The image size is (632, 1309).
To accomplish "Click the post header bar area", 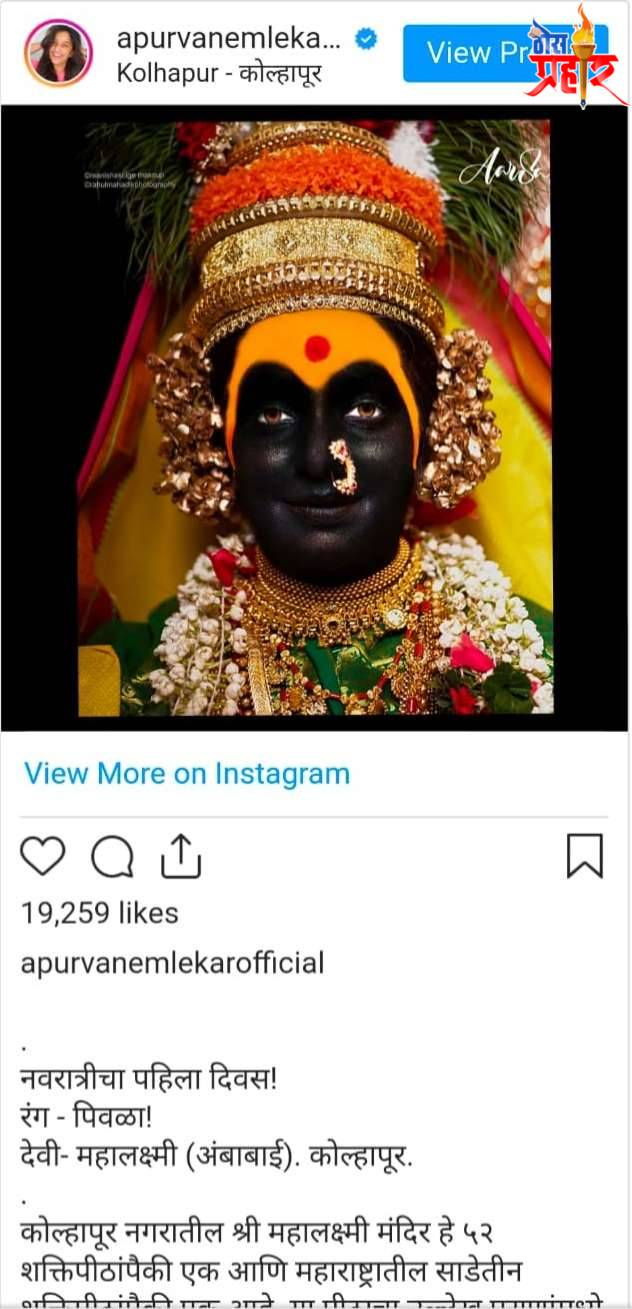I will [316, 48].
